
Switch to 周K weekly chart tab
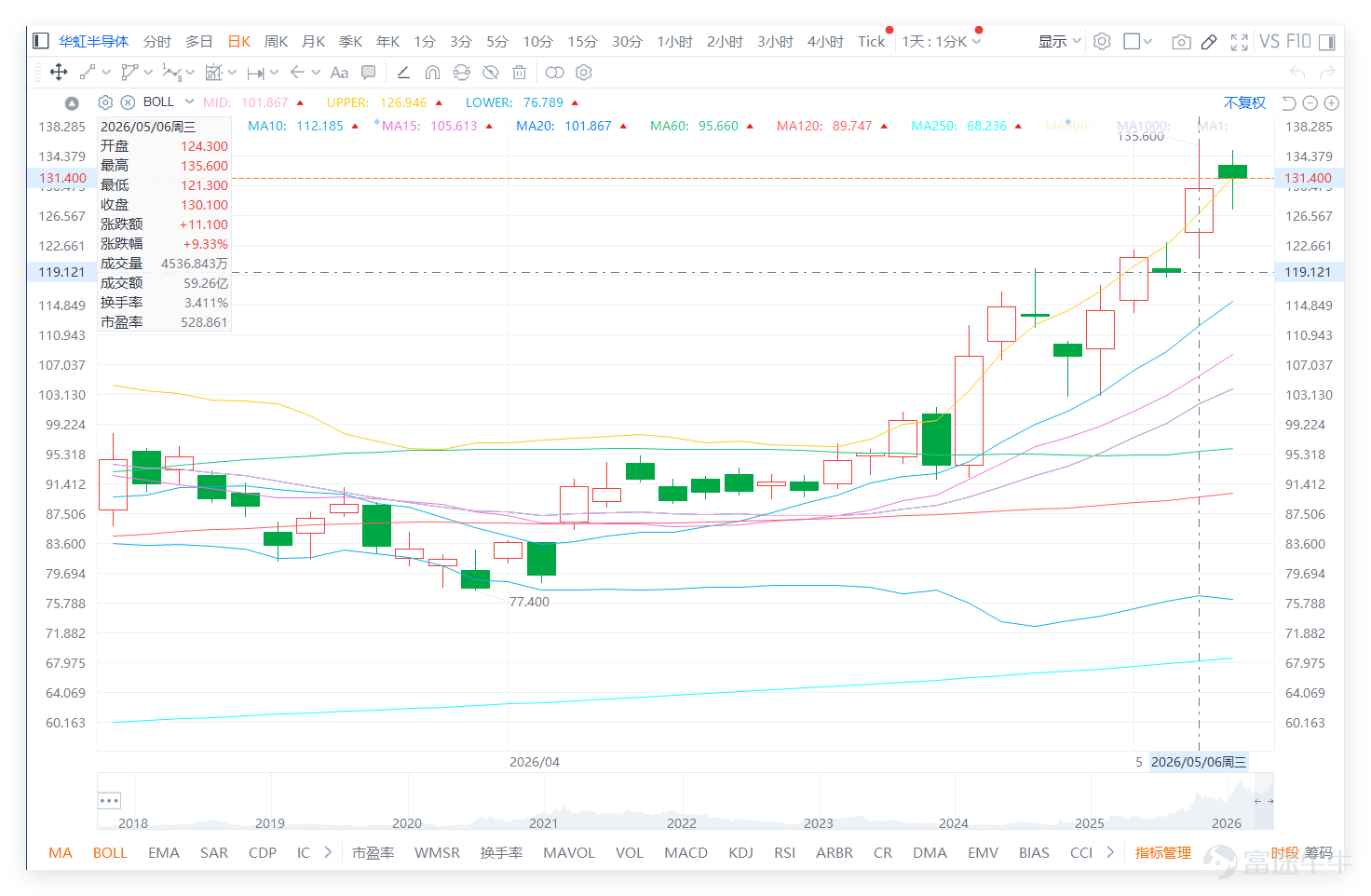pos(277,41)
